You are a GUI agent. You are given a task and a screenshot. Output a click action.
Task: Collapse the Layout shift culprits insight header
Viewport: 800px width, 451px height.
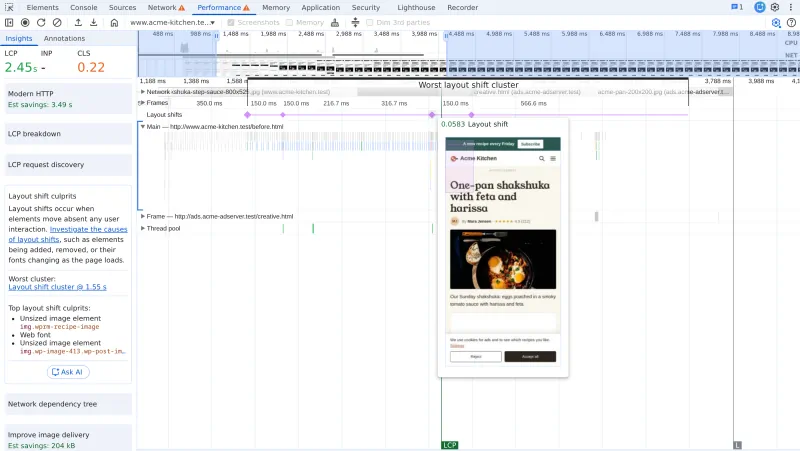pyautogui.click(x=42, y=196)
